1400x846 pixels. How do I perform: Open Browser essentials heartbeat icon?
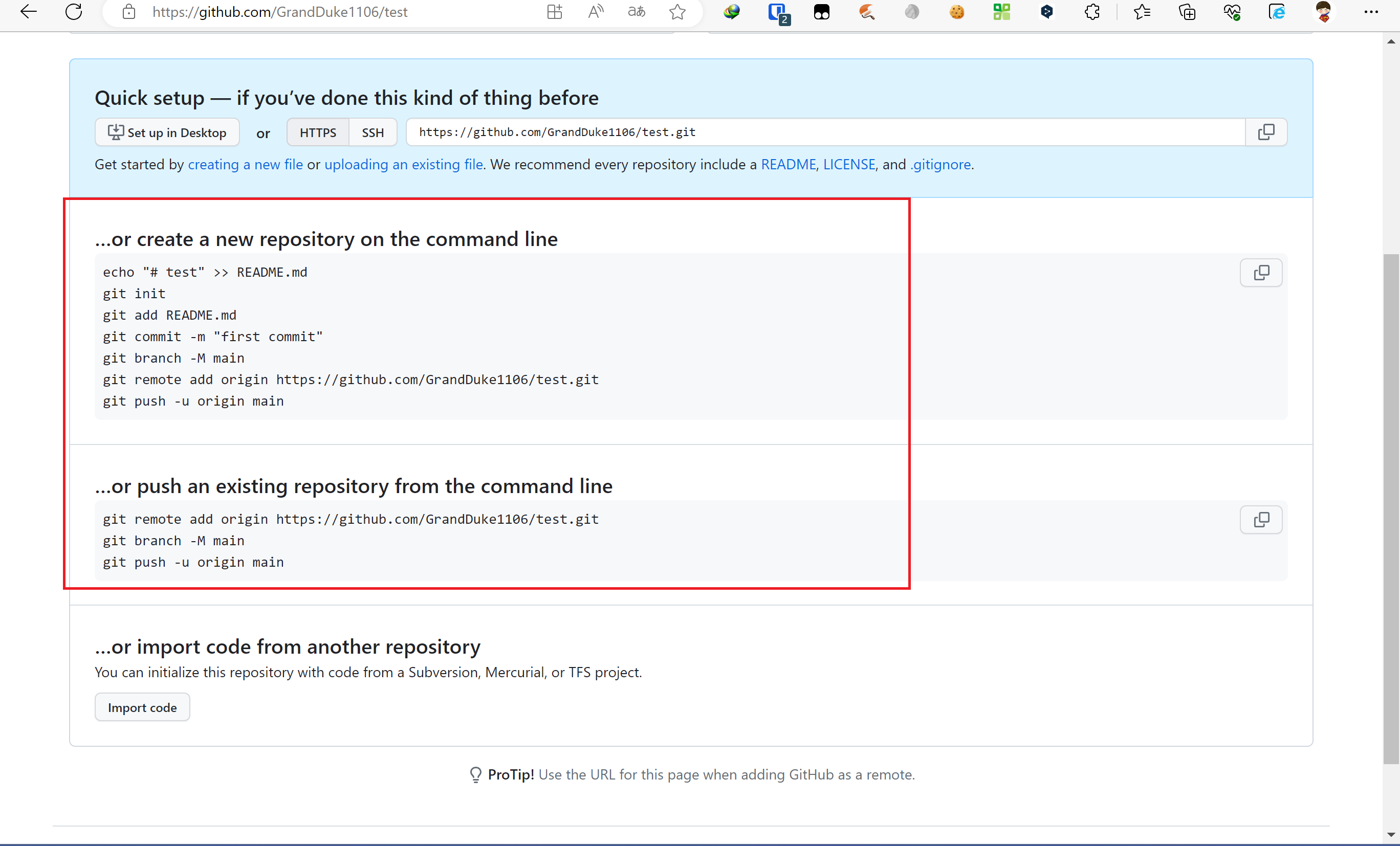tap(1232, 12)
